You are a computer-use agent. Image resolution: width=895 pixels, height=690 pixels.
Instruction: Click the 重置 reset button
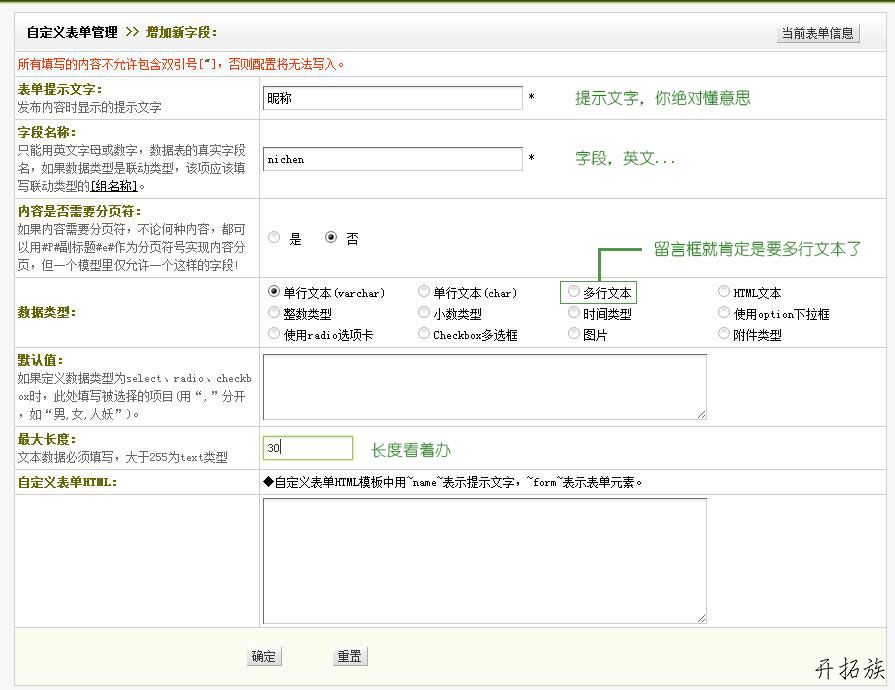tap(349, 656)
